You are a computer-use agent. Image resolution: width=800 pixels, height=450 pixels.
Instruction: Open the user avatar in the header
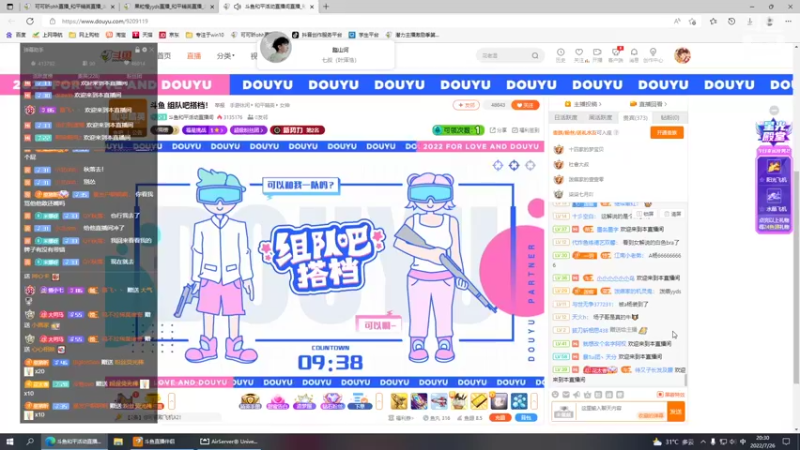coord(682,55)
